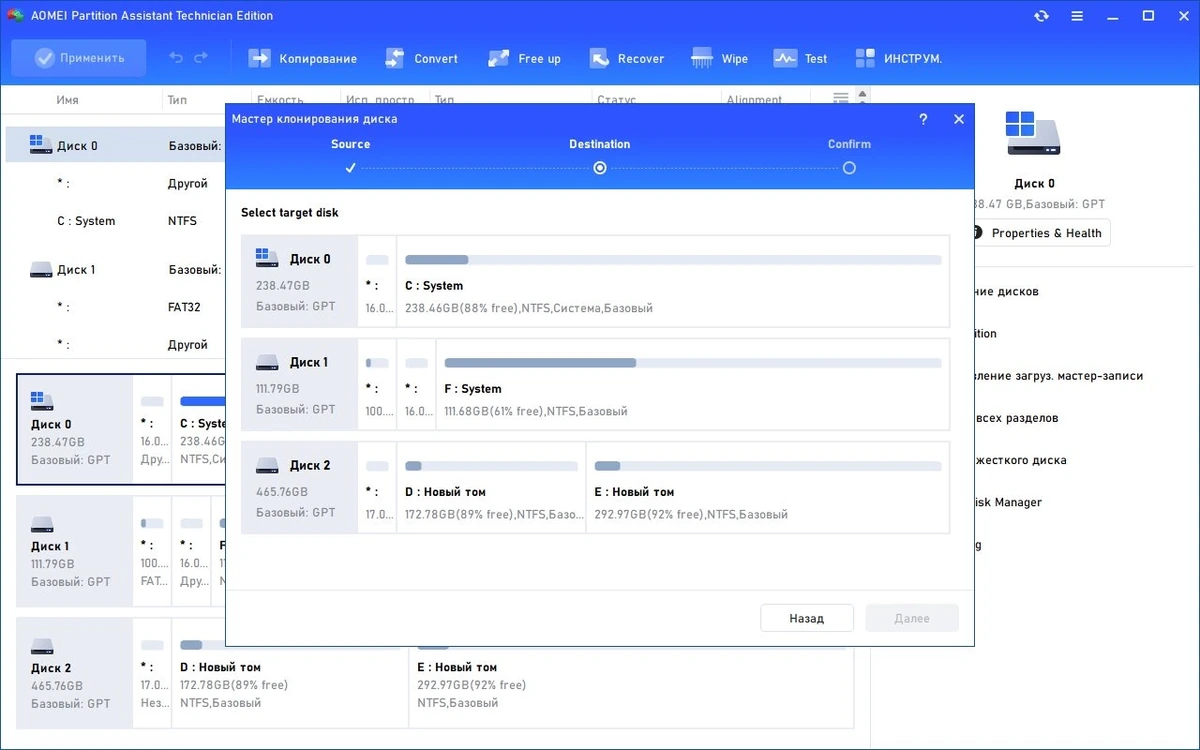Image resolution: width=1200 pixels, height=750 pixels.
Task: Open Properties & Health for Диск 0
Action: 1041,233
